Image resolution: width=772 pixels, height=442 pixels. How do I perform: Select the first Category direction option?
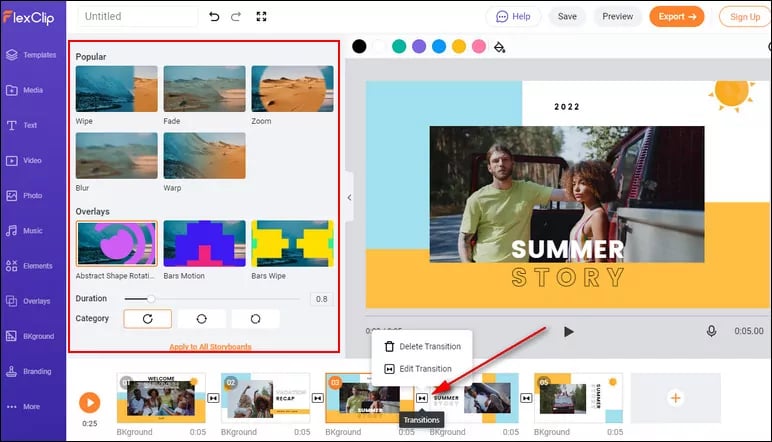pyautogui.click(x=148, y=319)
